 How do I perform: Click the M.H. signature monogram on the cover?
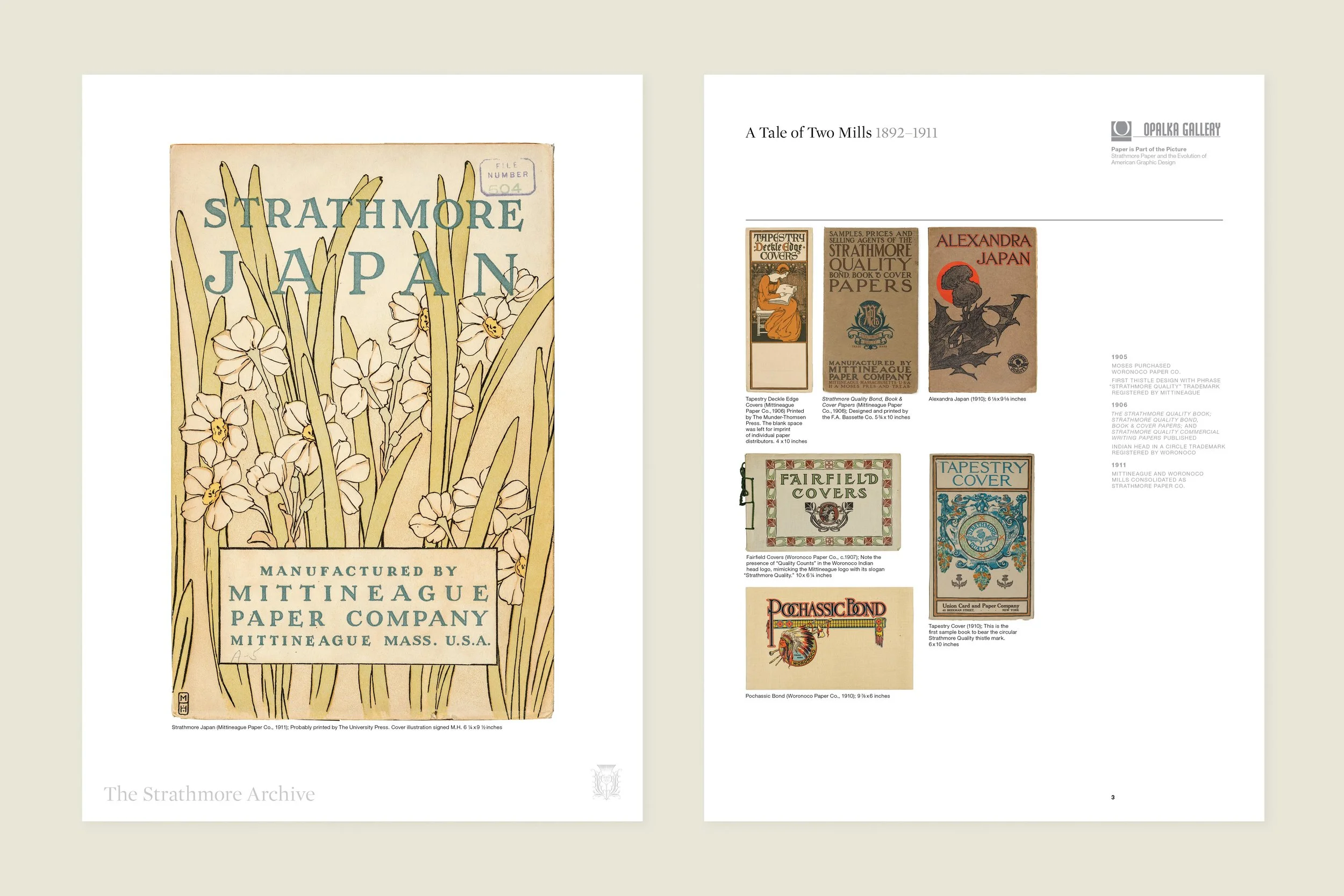pyautogui.click(x=183, y=704)
